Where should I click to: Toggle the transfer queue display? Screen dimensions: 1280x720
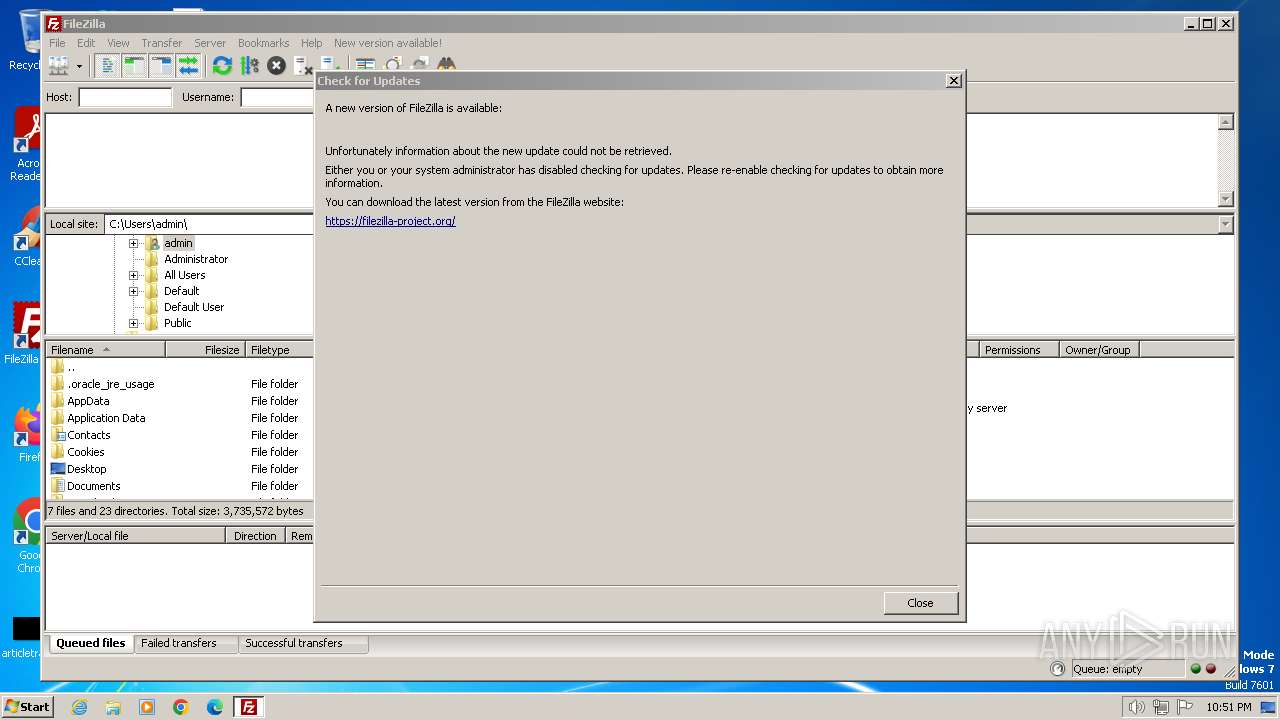point(189,66)
